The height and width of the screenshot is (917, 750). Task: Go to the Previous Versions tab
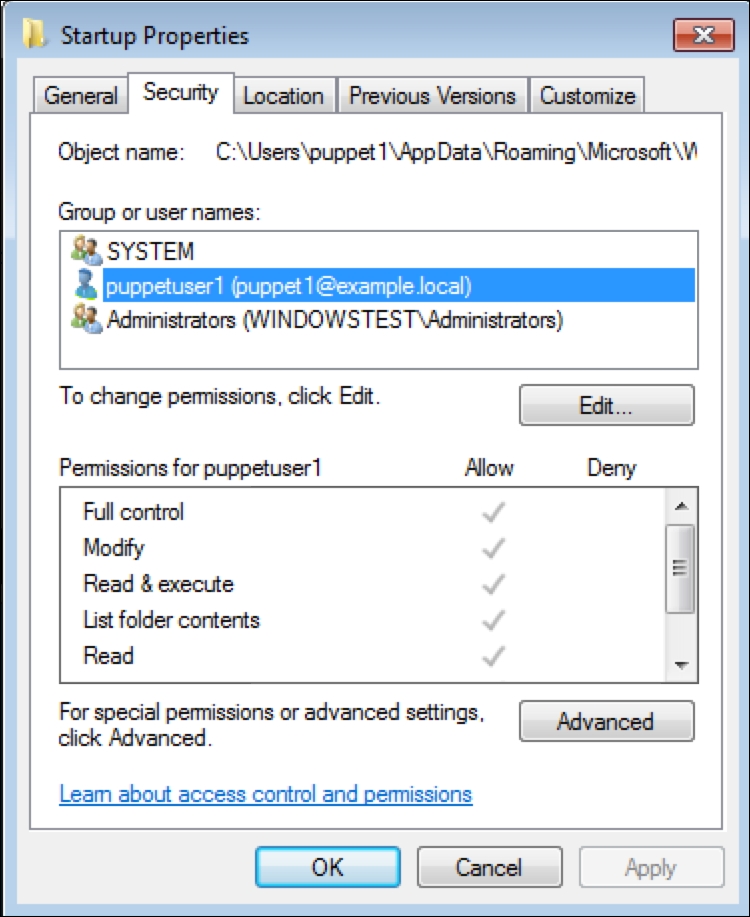pyautogui.click(x=432, y=96)
